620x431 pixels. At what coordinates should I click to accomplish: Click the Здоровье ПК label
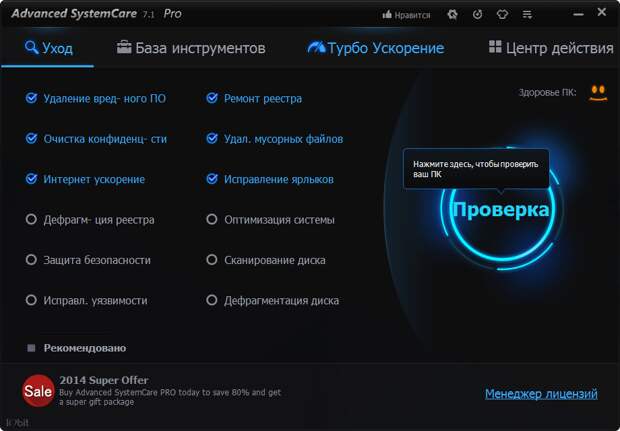[547, 93]
